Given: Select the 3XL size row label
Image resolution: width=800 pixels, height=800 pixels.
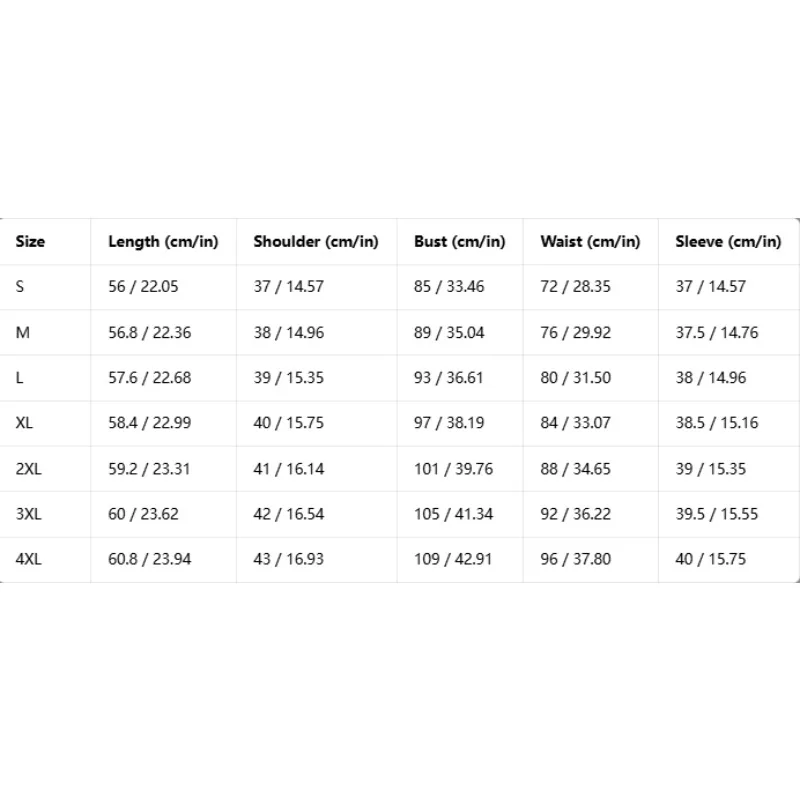Looking at the screenshot, I should click(x=29, y=514).
